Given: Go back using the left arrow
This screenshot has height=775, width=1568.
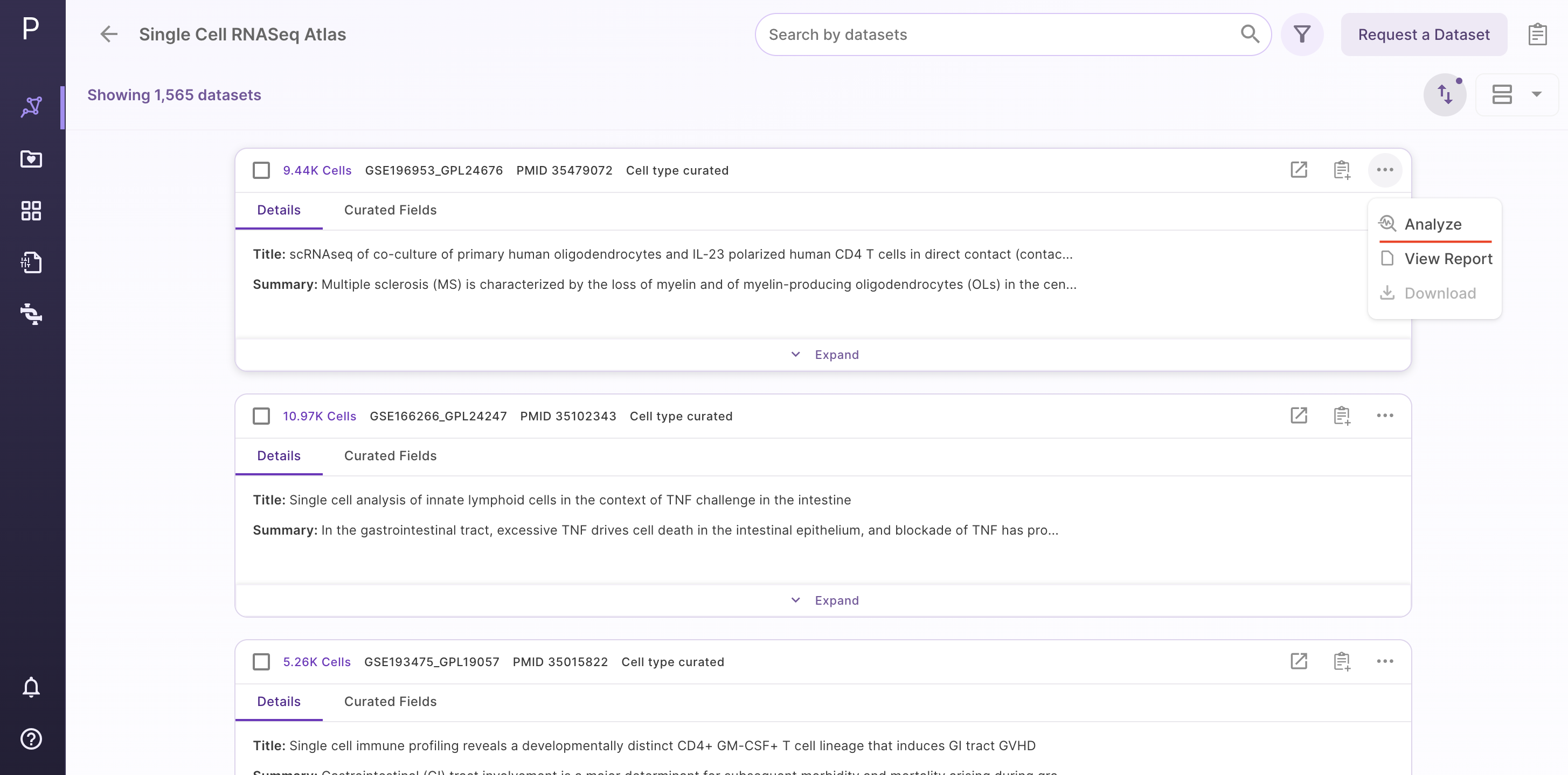Looking at the screenshot, I should click(109, 34).
